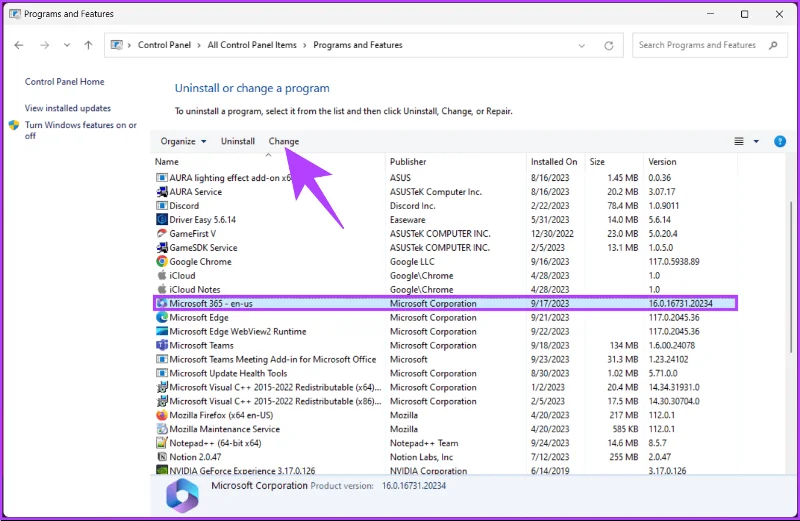Select the Driver Easy 5.6.14 icon
This screenshot has height=521, width=800.
(162, 219)
